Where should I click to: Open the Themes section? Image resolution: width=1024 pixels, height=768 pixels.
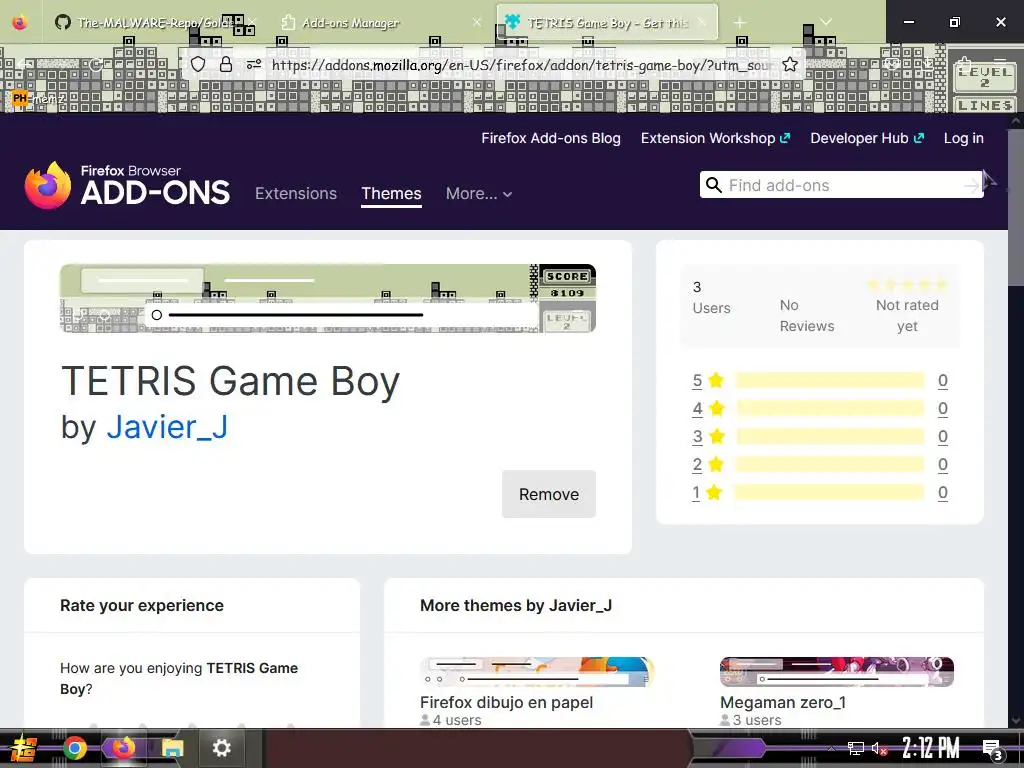(391, 194)
